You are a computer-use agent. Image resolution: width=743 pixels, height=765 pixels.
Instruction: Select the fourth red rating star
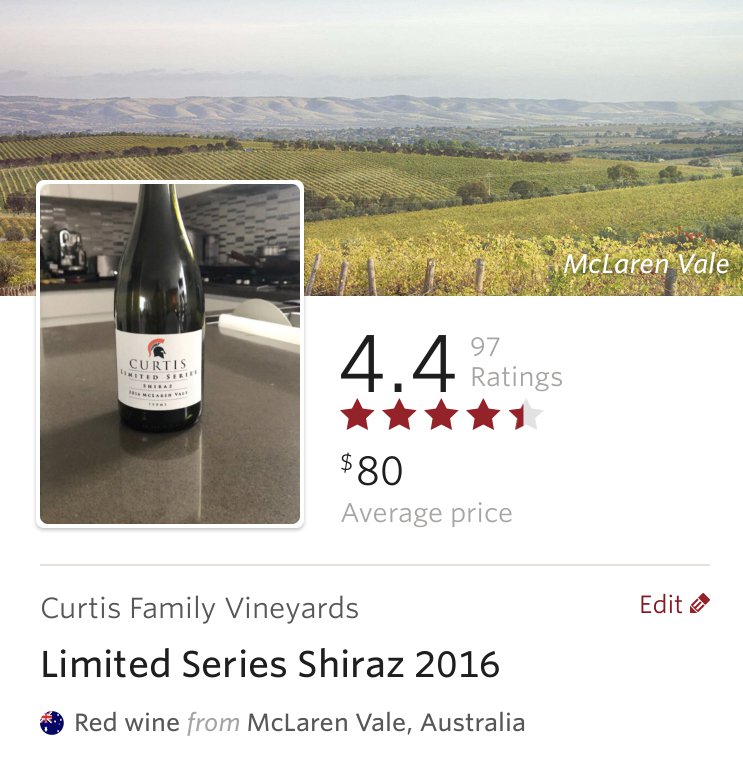[x=483, y=415]
